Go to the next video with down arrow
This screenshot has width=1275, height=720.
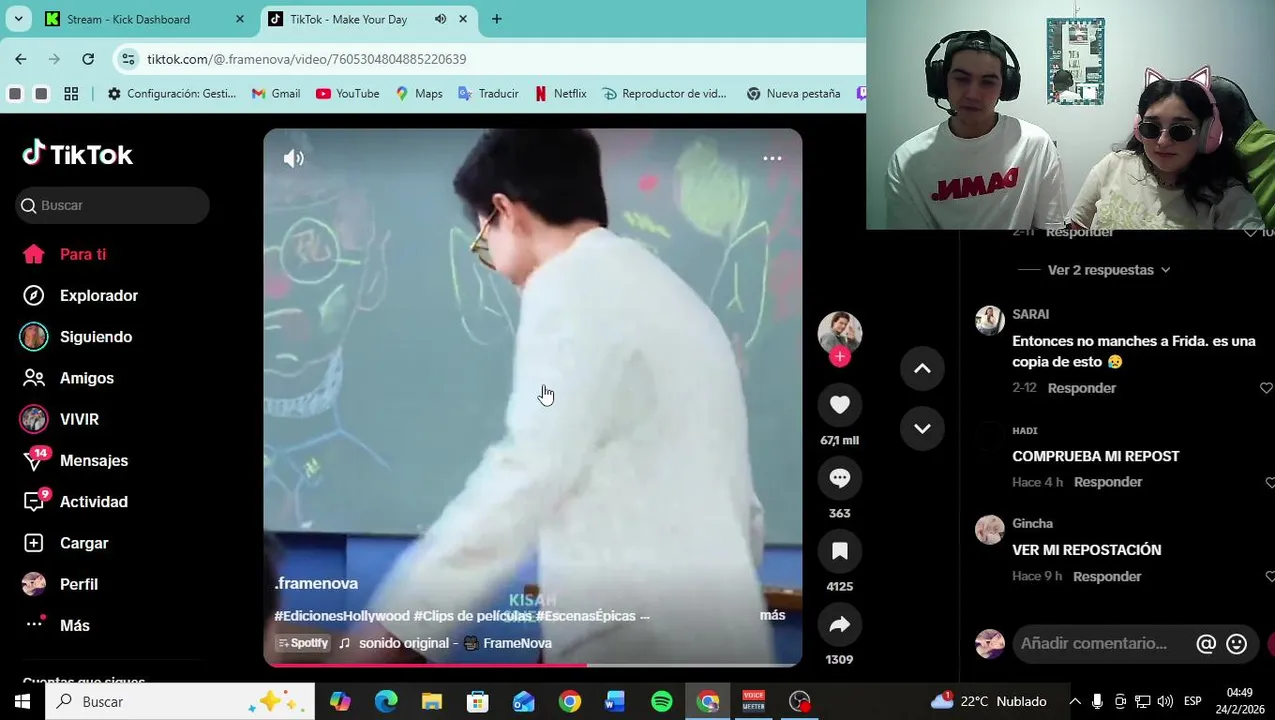(922, 428)
